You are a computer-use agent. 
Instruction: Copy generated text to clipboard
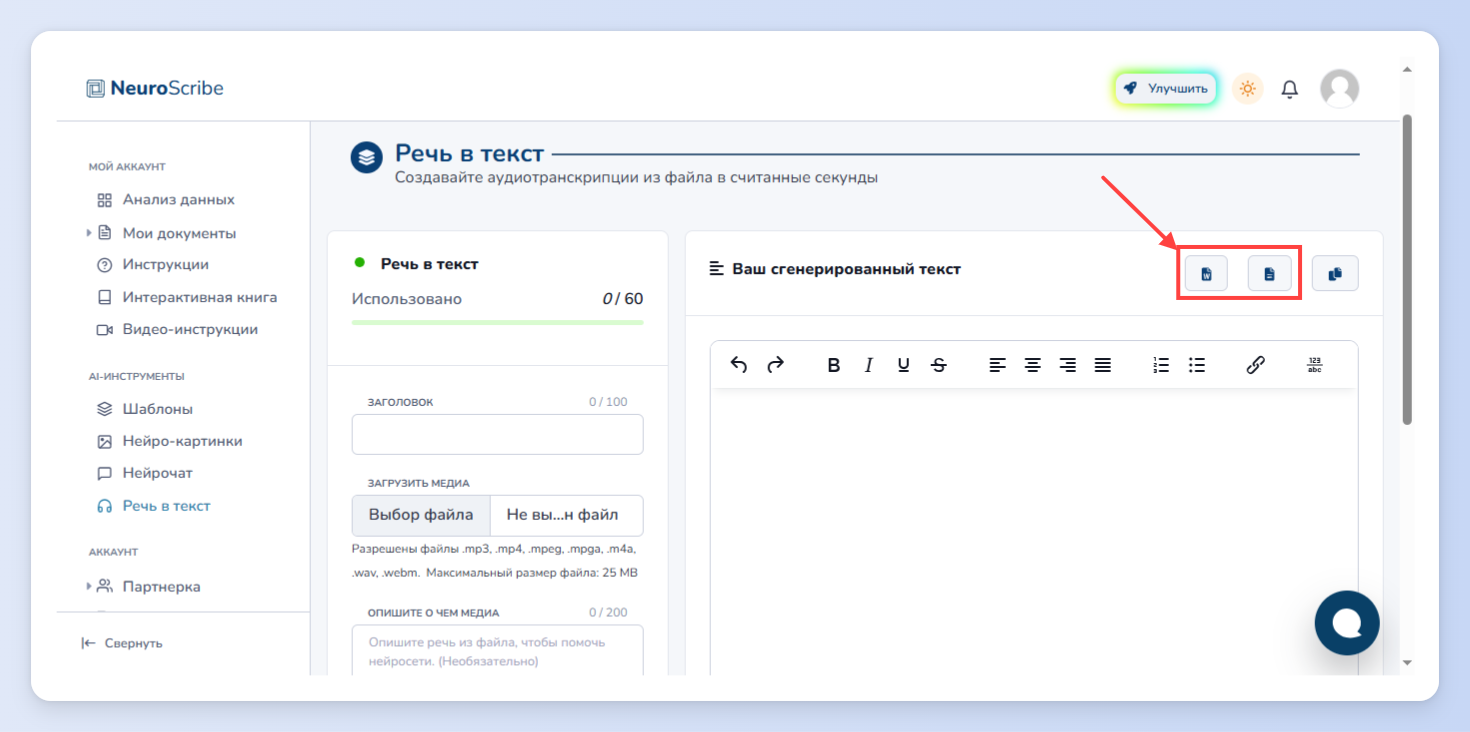coord(1335,273)
